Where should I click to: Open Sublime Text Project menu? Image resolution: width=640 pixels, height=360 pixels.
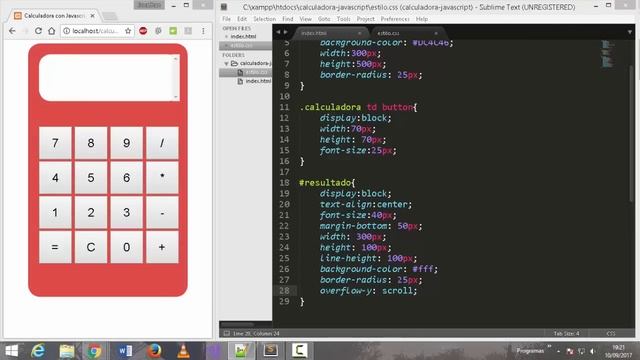tap(365, 19)
